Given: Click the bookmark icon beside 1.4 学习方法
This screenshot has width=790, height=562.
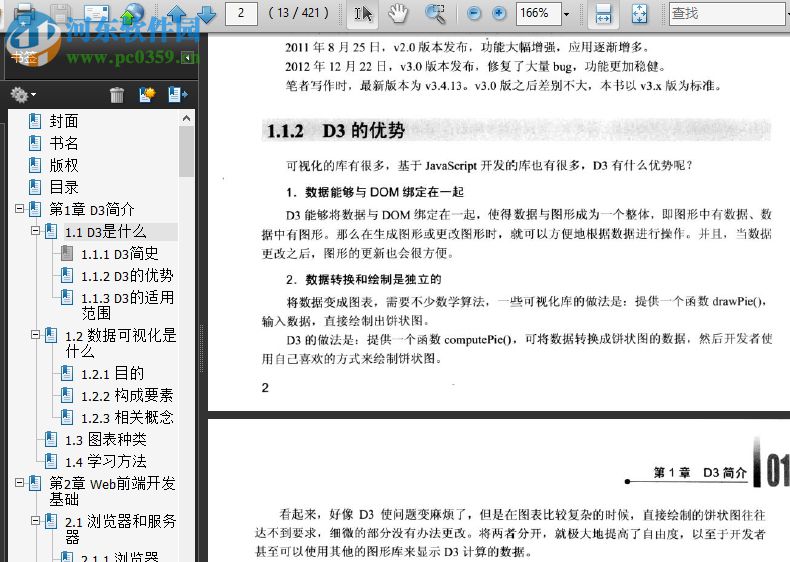Looking at the screenshot, I should 51,461.
